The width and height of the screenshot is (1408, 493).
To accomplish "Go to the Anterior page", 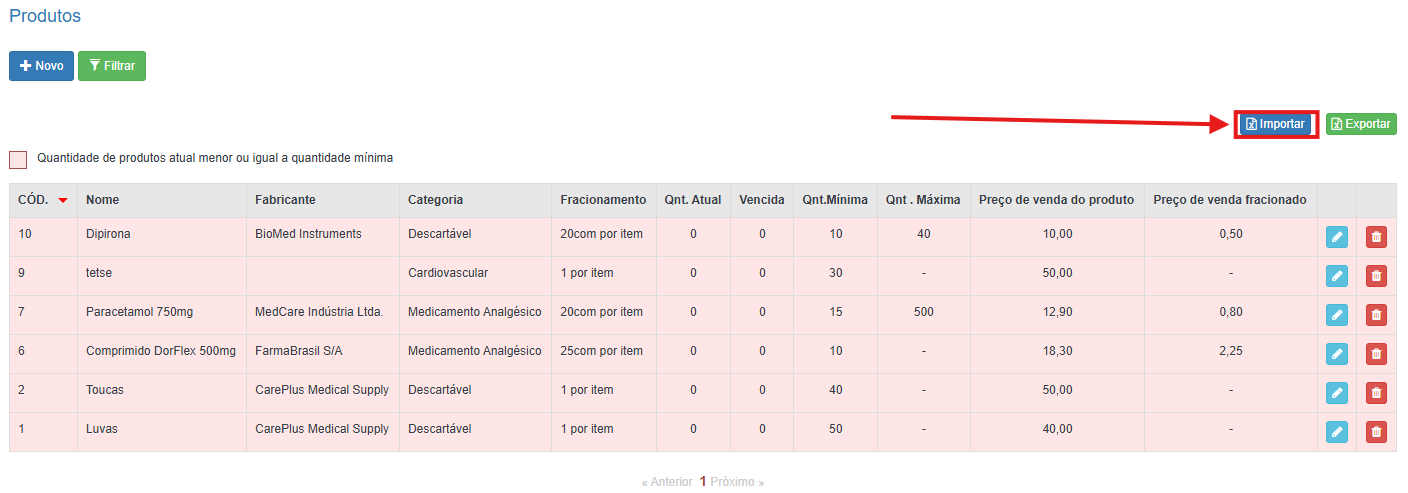I will (x=667, y=482).
